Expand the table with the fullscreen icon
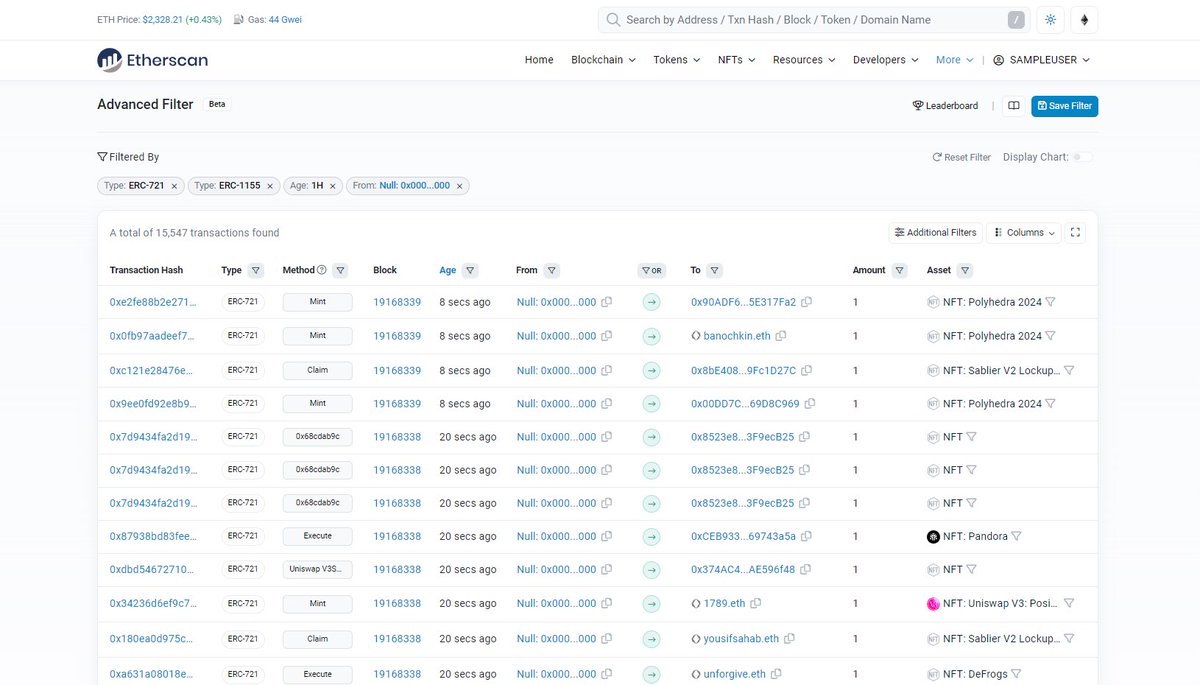 [1075, 232]
